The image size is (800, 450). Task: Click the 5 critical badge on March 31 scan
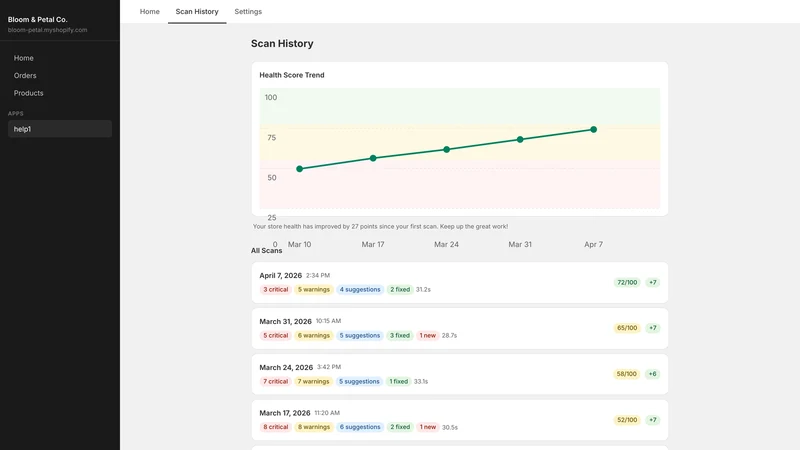276,336
